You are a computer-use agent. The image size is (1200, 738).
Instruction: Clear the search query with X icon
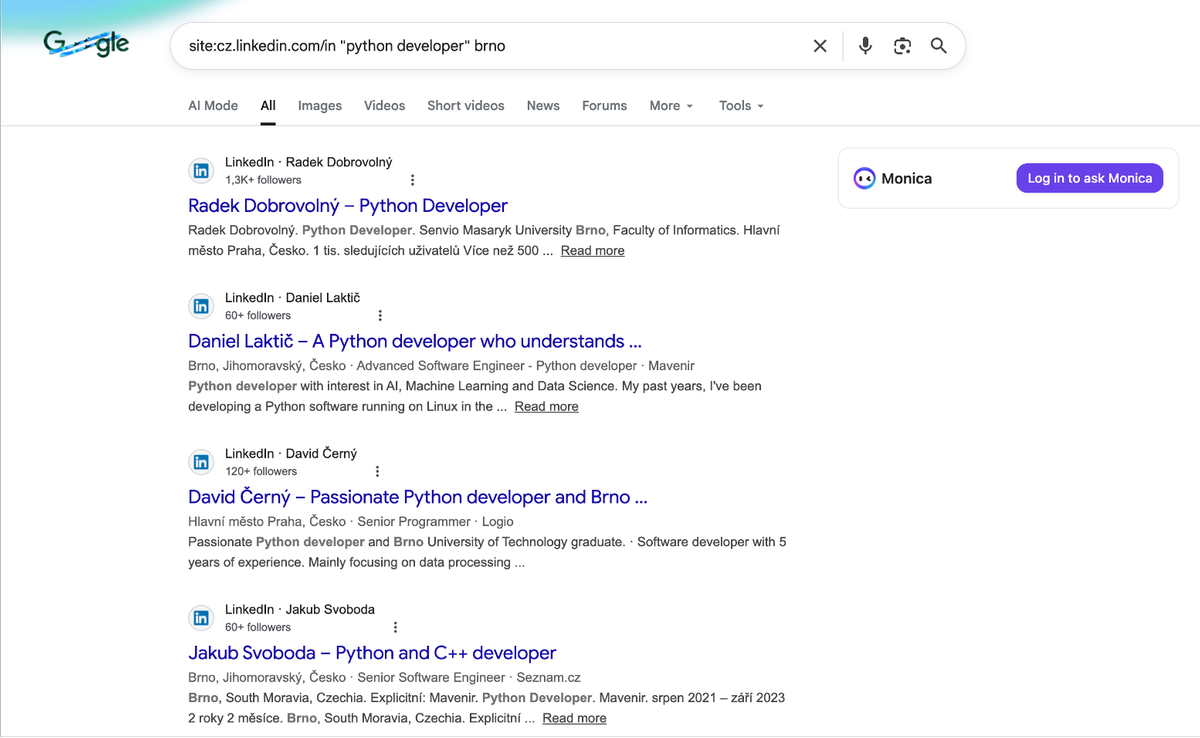pos(820,46)
